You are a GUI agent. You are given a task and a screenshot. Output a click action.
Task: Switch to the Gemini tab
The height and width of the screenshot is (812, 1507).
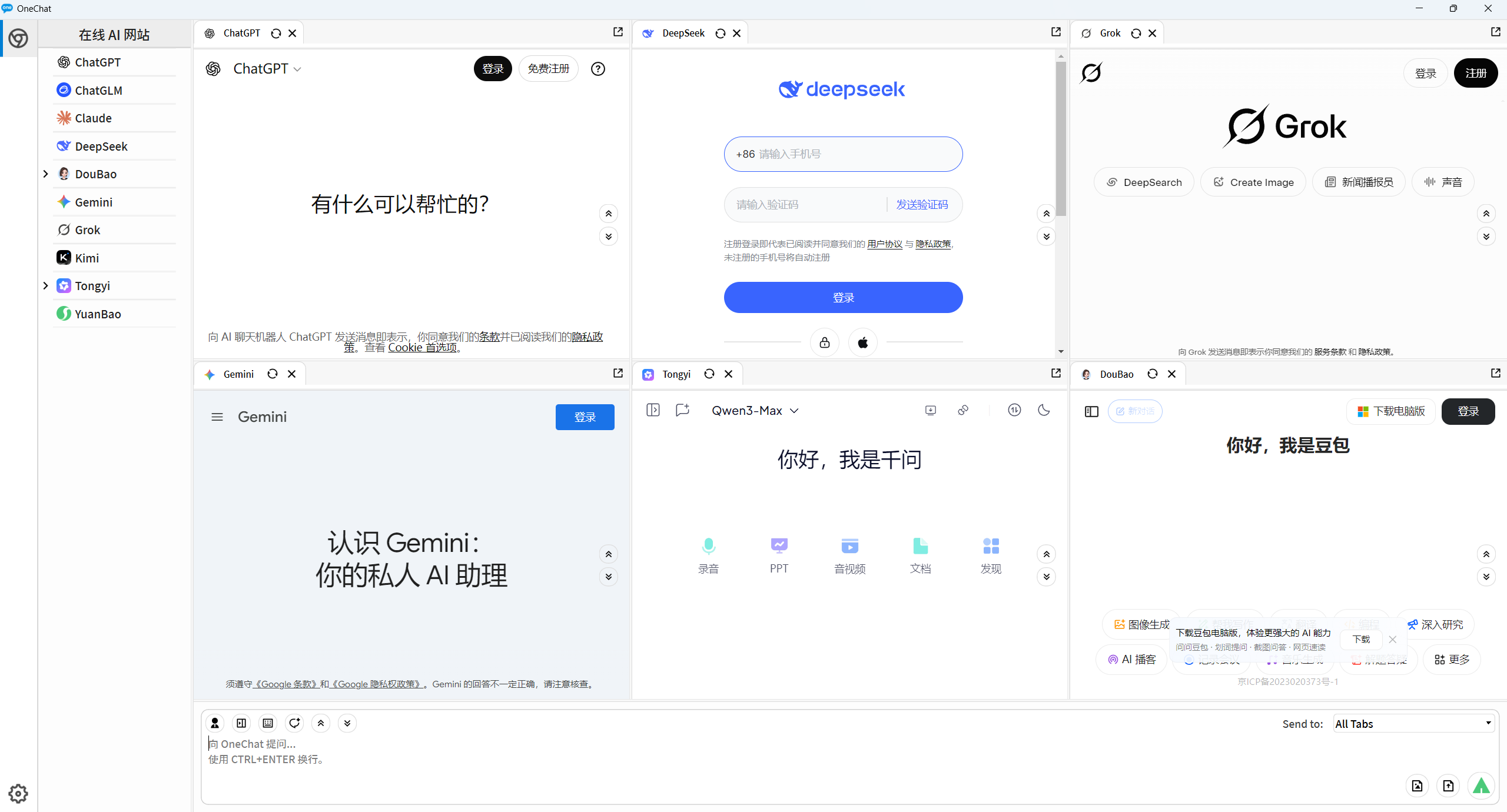238,374
